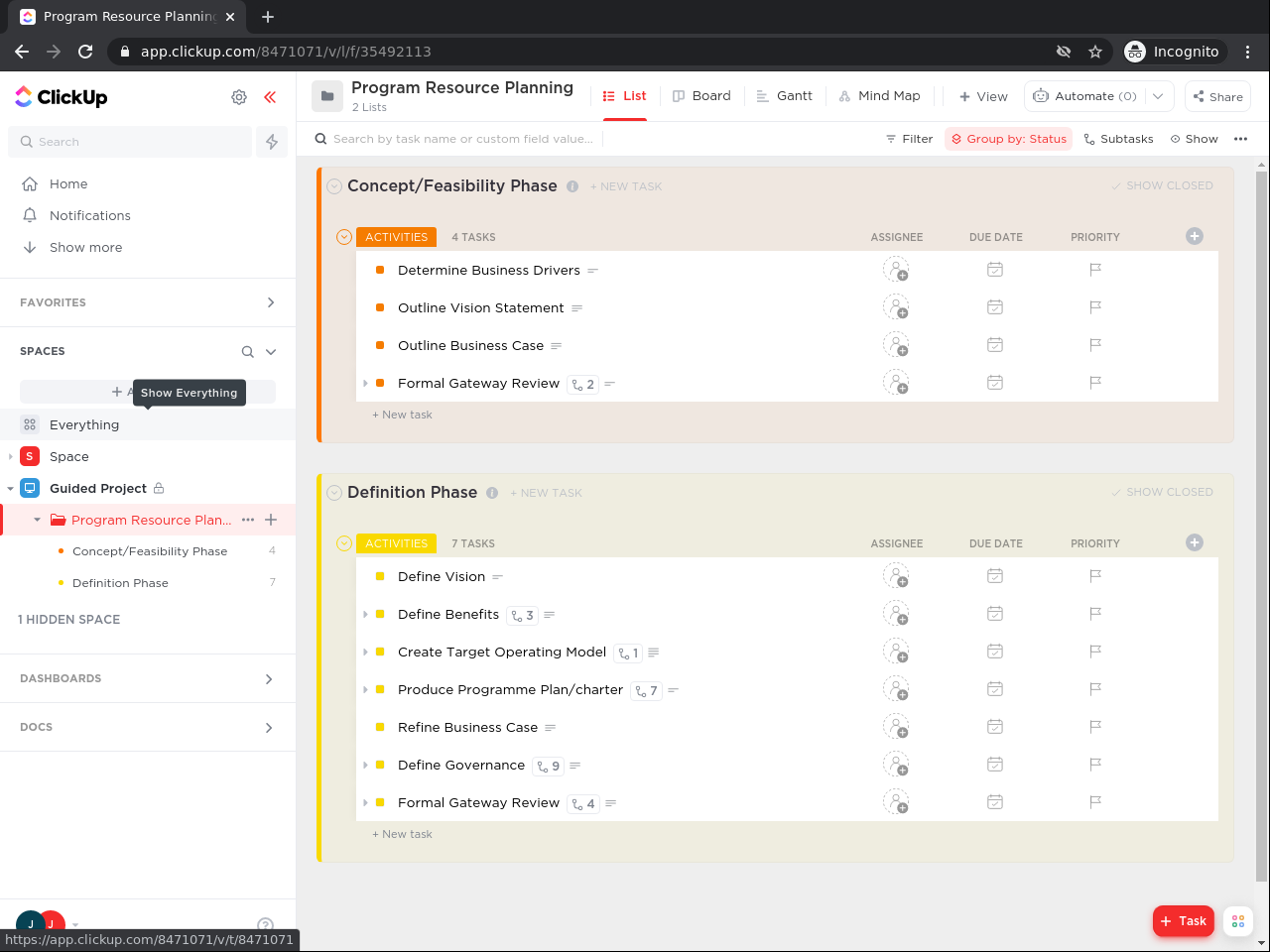1270x952 pixels.
Task: Change status square of Refine Business Case
Action: click(x=380, y=727)
